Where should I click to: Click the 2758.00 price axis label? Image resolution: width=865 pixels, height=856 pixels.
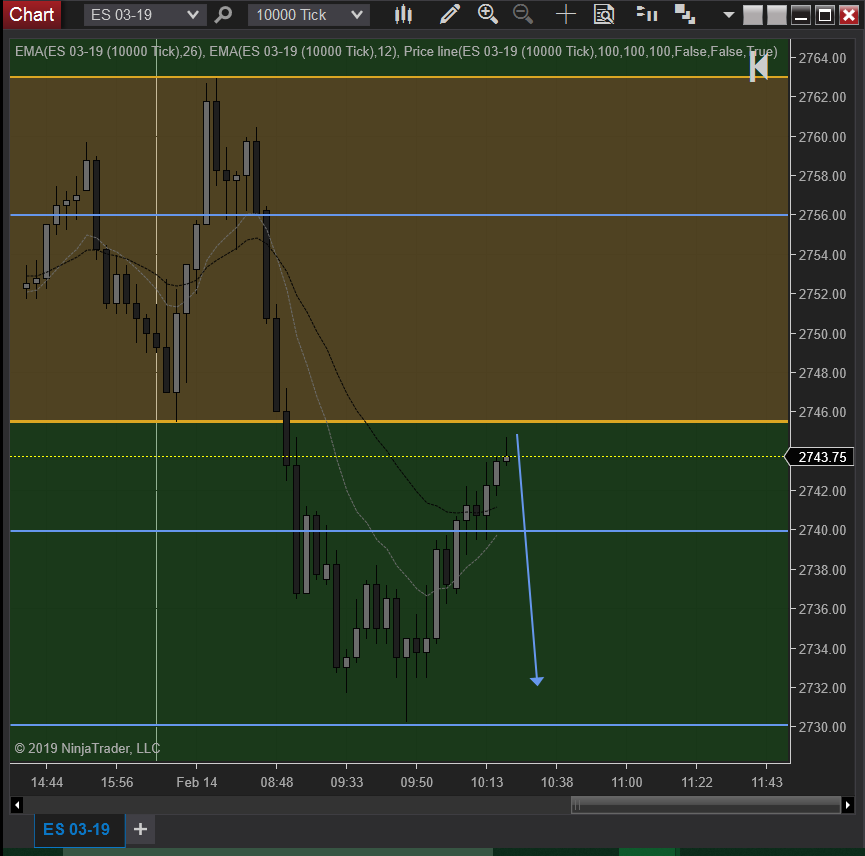pyautogui.click(x=822, y=176)
